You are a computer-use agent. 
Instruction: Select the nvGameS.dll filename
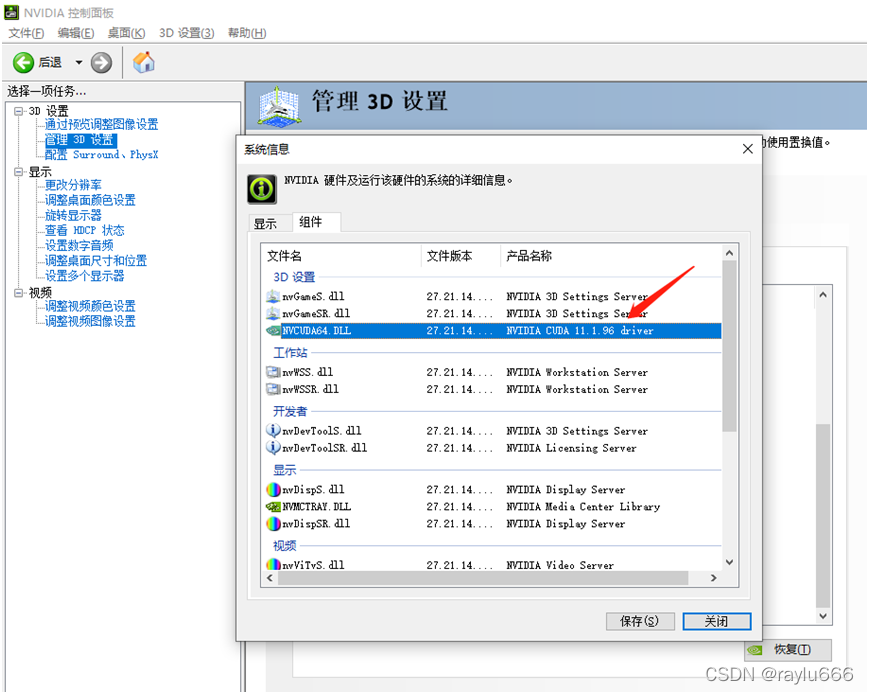pyautogui.click(x=313, y=297)
